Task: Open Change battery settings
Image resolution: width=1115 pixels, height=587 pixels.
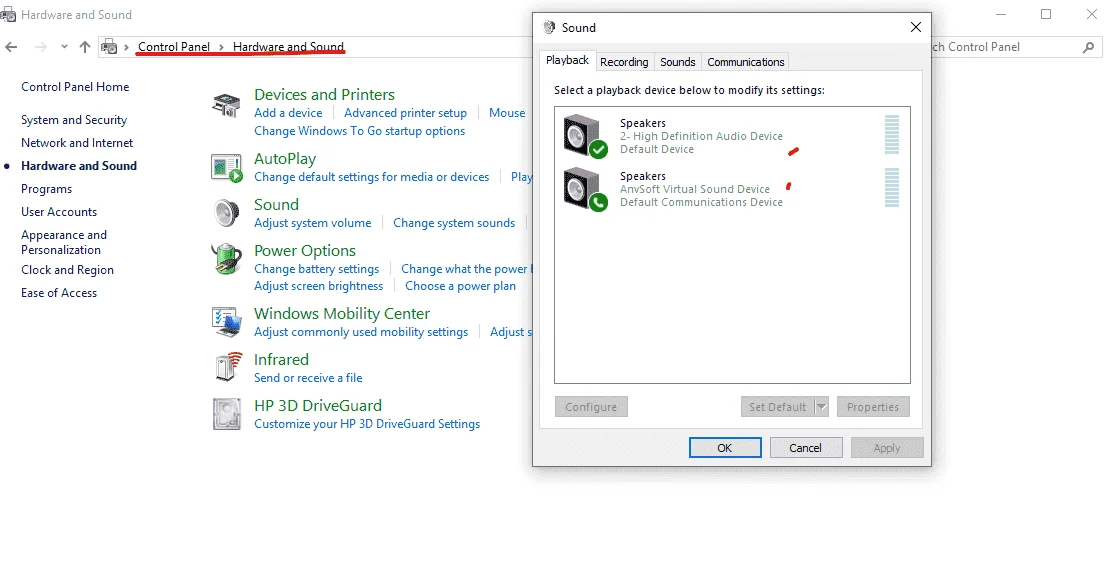Action: pyautogui.click(x=316, y=269)
